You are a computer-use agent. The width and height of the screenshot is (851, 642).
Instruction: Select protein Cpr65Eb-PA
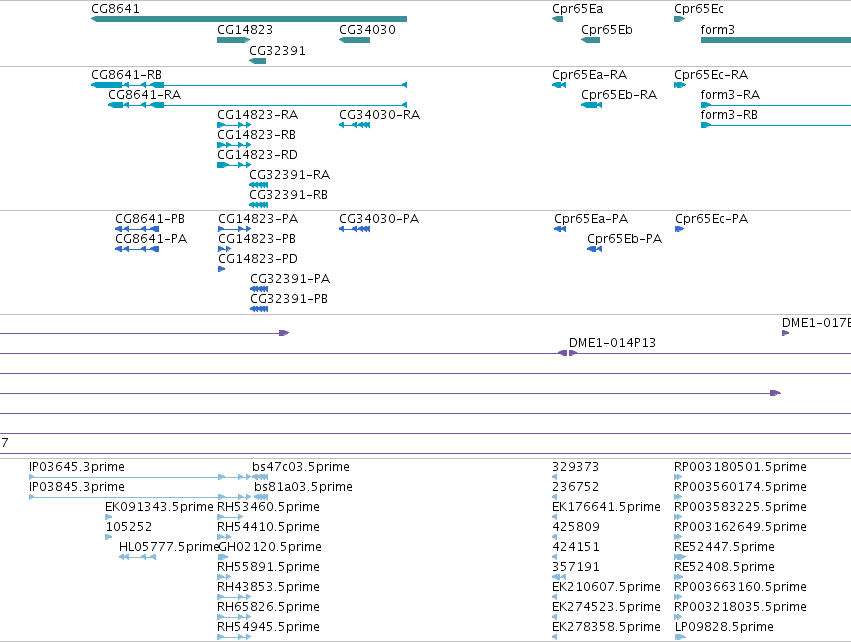[x=595, y=249]
